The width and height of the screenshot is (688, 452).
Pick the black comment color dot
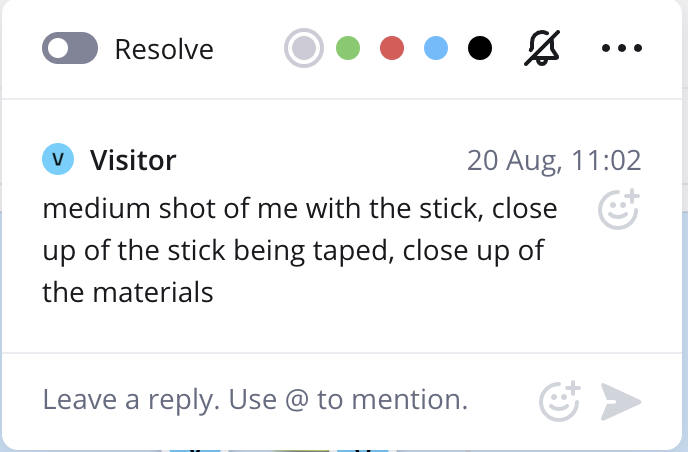[x=480, y=48]
